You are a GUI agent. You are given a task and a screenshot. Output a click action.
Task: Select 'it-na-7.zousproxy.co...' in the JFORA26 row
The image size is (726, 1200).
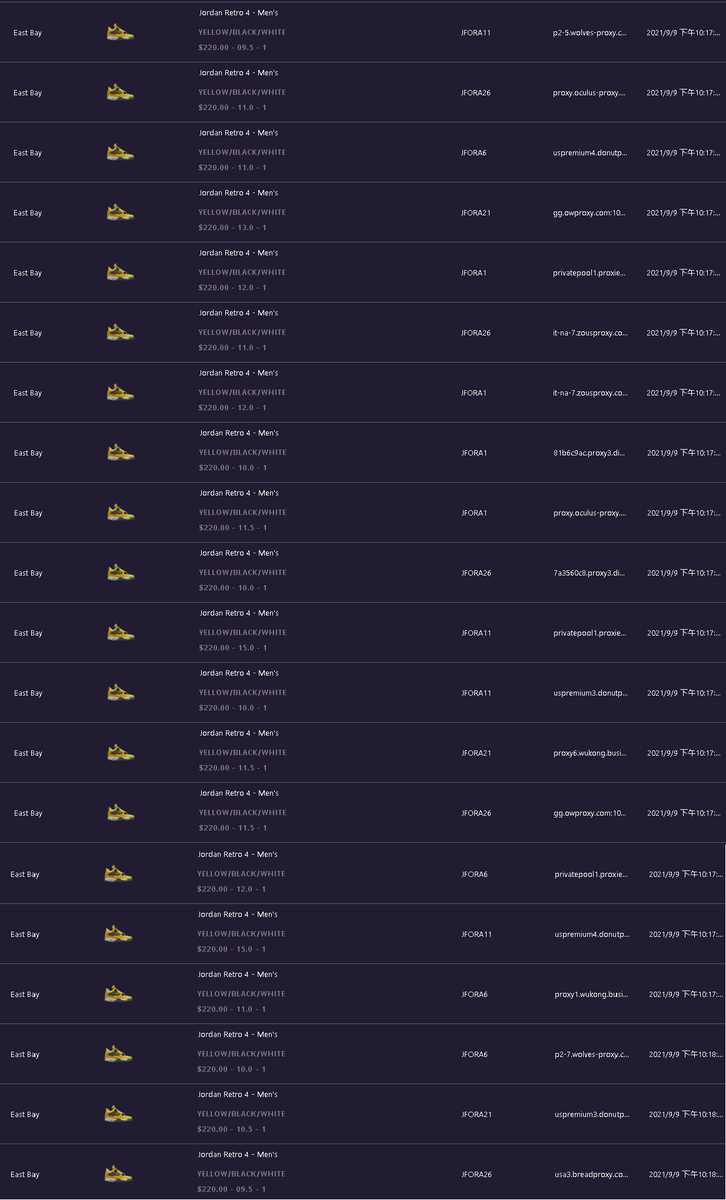point(590,333)
